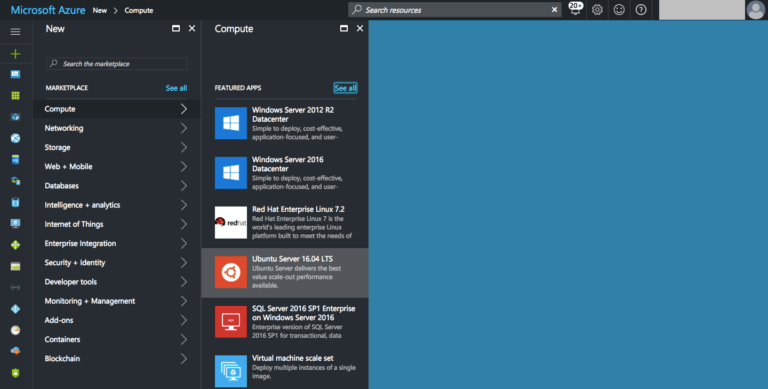Clear the Search resources box with X
The width and height of the screenshot is (768, 389).
tap(554, 10)
